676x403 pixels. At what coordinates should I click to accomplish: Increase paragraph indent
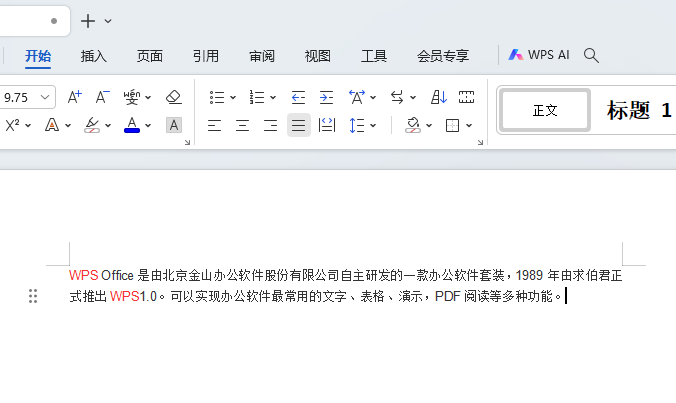(x=326, y=97)
